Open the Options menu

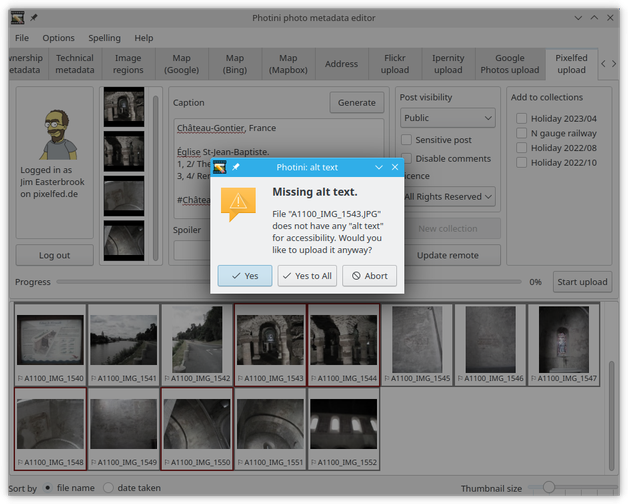coord(58,38)
